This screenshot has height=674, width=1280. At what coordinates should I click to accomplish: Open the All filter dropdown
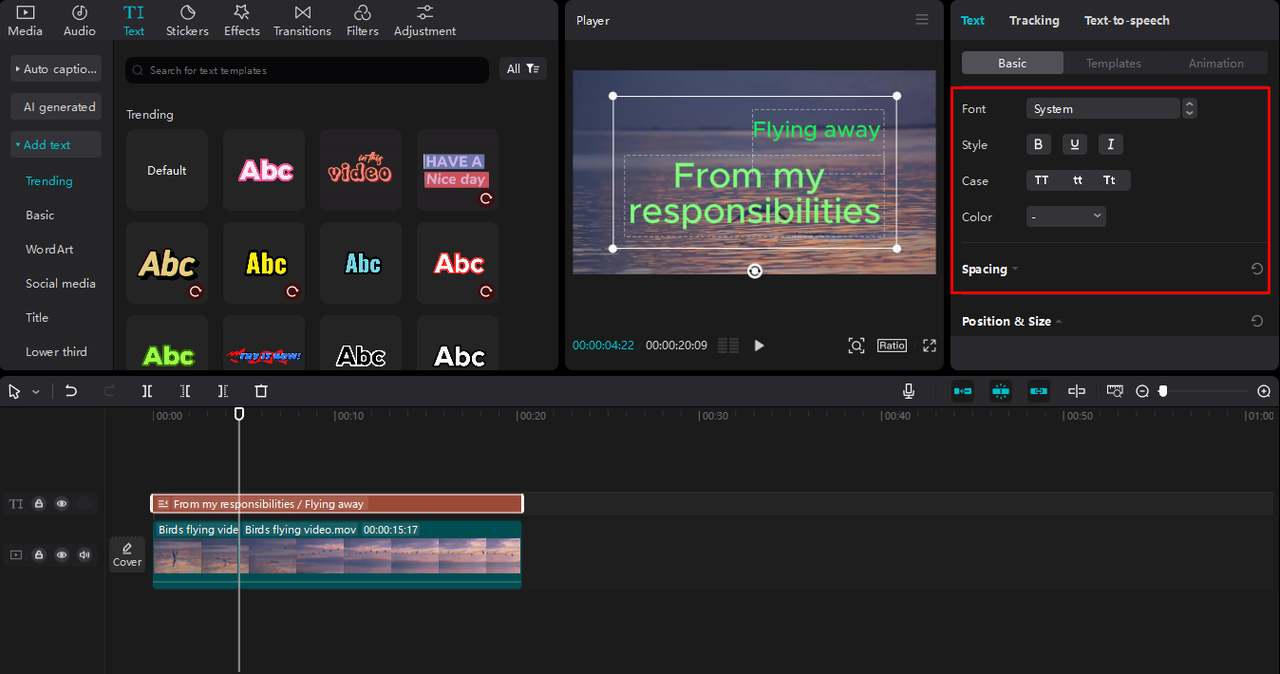click(x=523, y=69)
